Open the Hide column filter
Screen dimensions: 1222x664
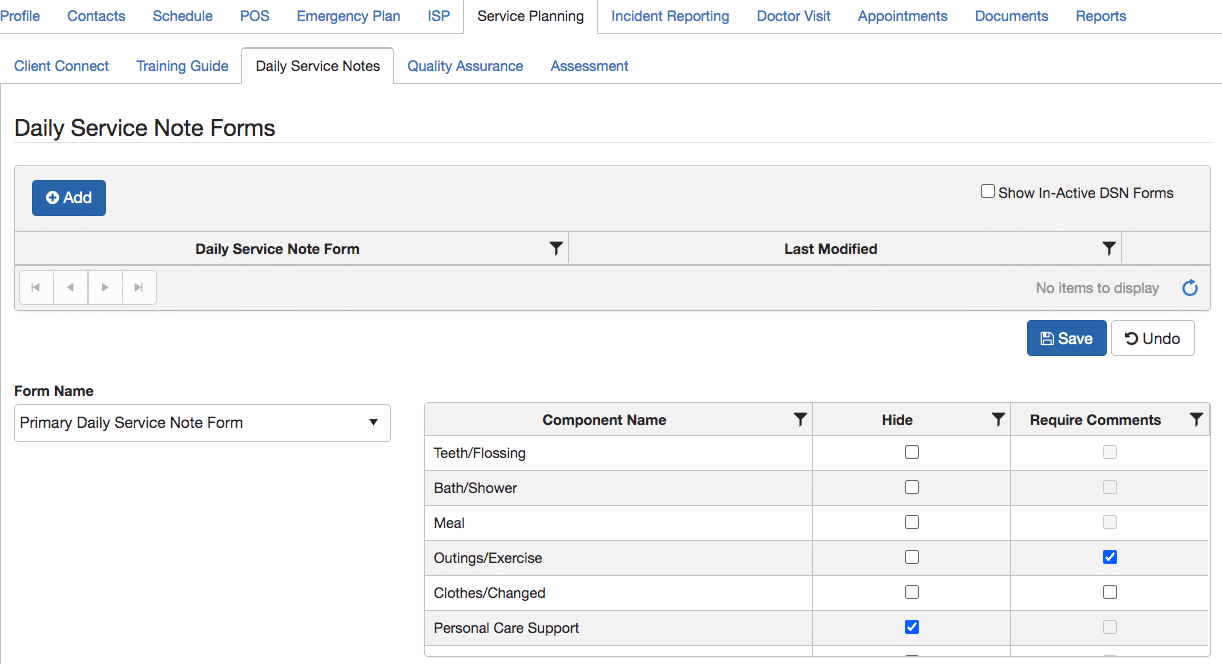(997, 419)
